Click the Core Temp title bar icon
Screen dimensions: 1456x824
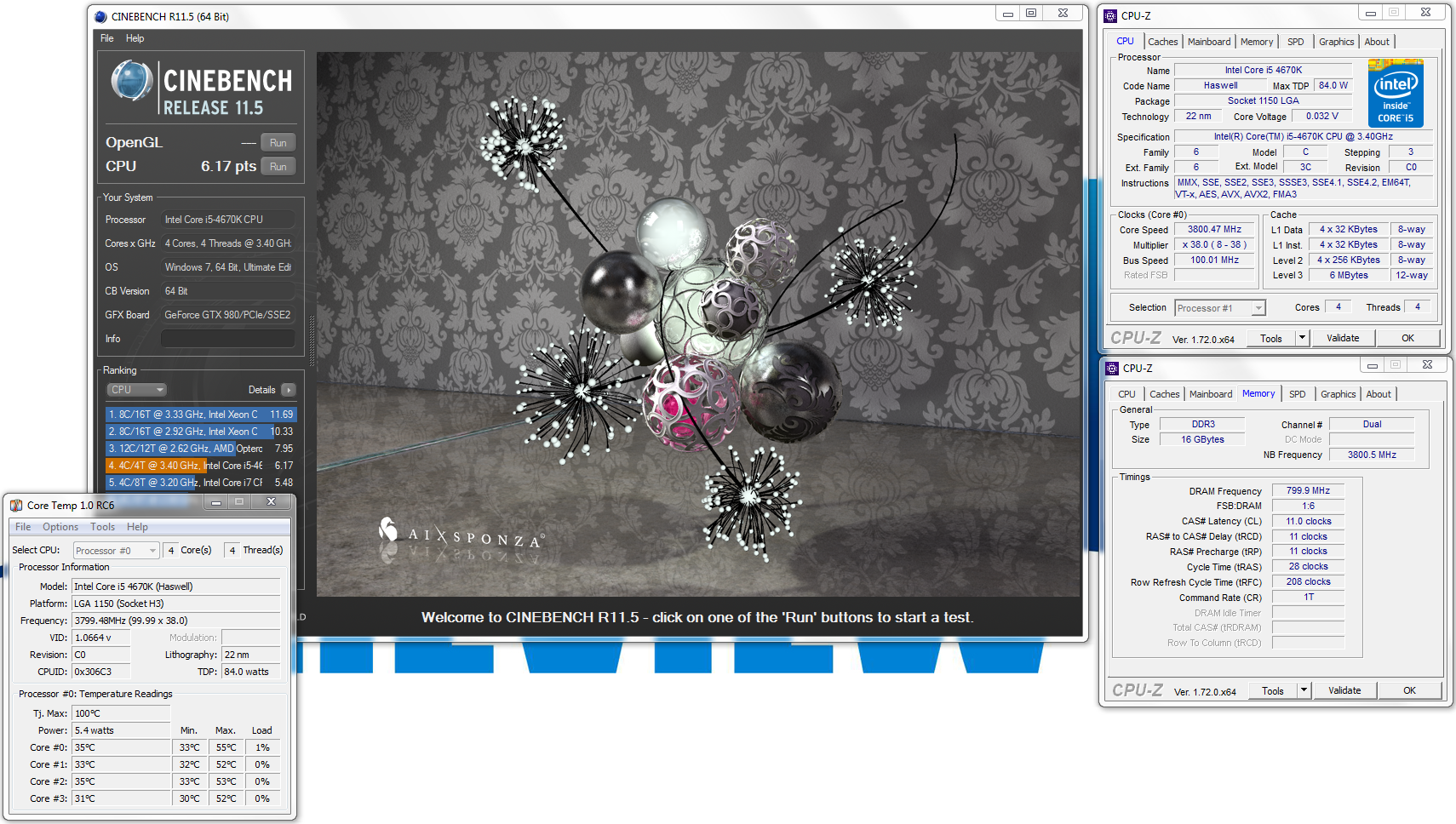click(16, 505)
